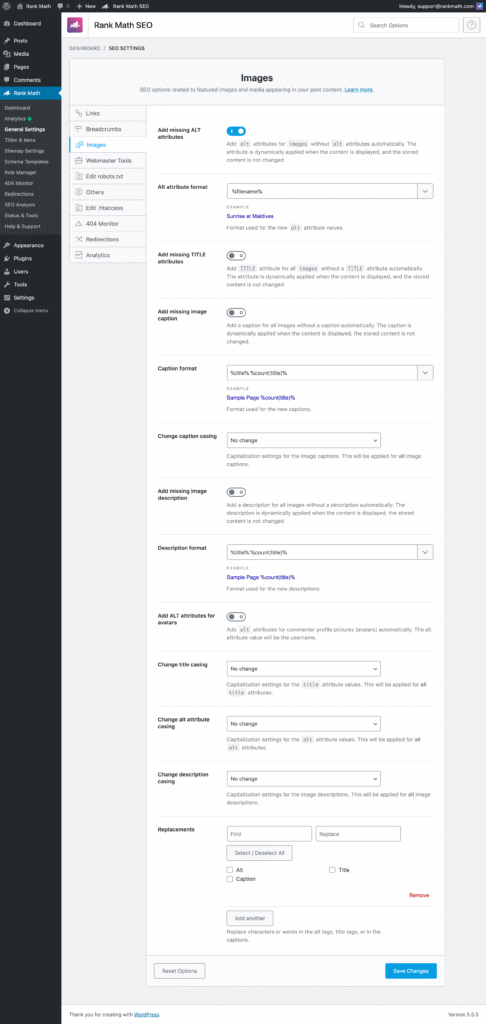Open the Edit robots.txt tab

[x=108, y=176]
